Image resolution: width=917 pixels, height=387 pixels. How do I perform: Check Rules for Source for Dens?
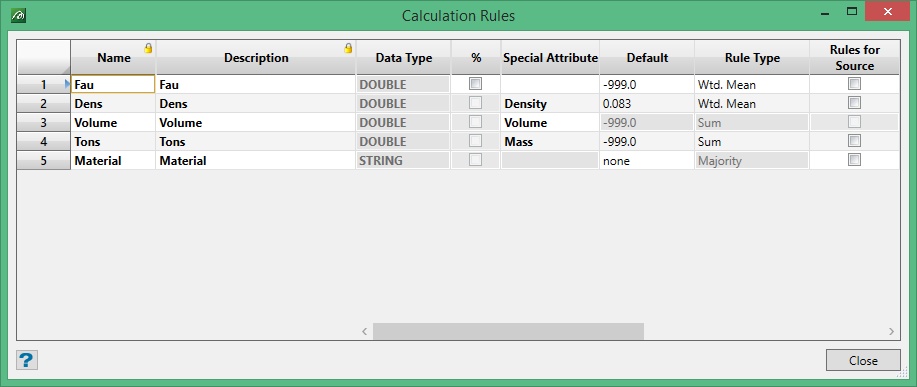[x=854, y=103]
